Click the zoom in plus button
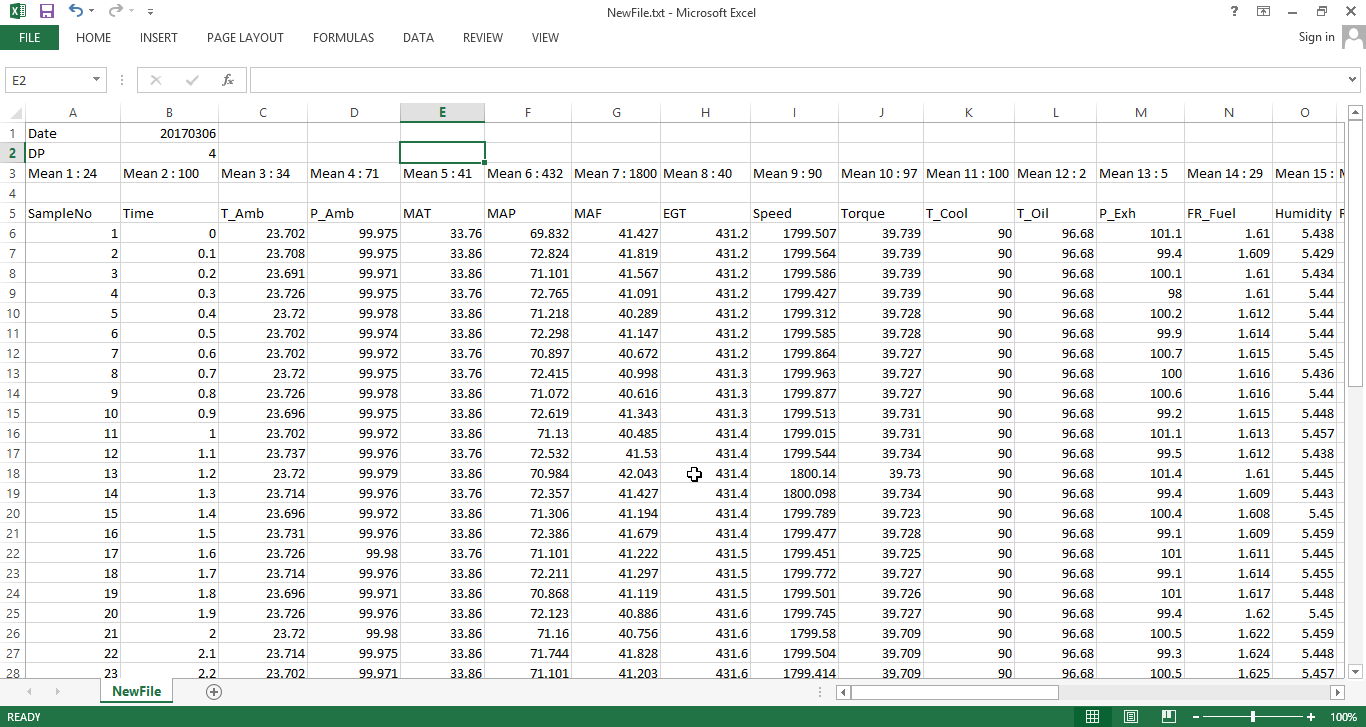Viewport: 1366px width, 727px height. (1313, 717)
